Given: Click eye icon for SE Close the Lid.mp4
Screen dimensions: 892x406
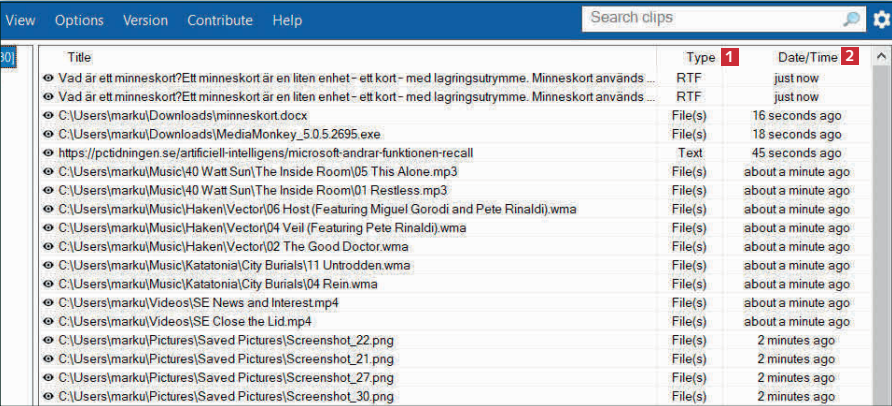Looking at the screenshot, I should [x=48, y=322].
